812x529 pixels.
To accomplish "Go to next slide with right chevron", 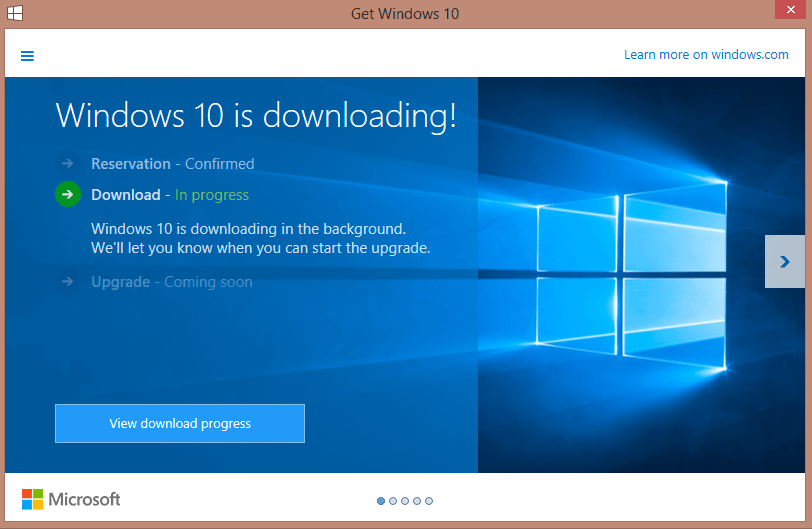I will click(x=785, y=261).
